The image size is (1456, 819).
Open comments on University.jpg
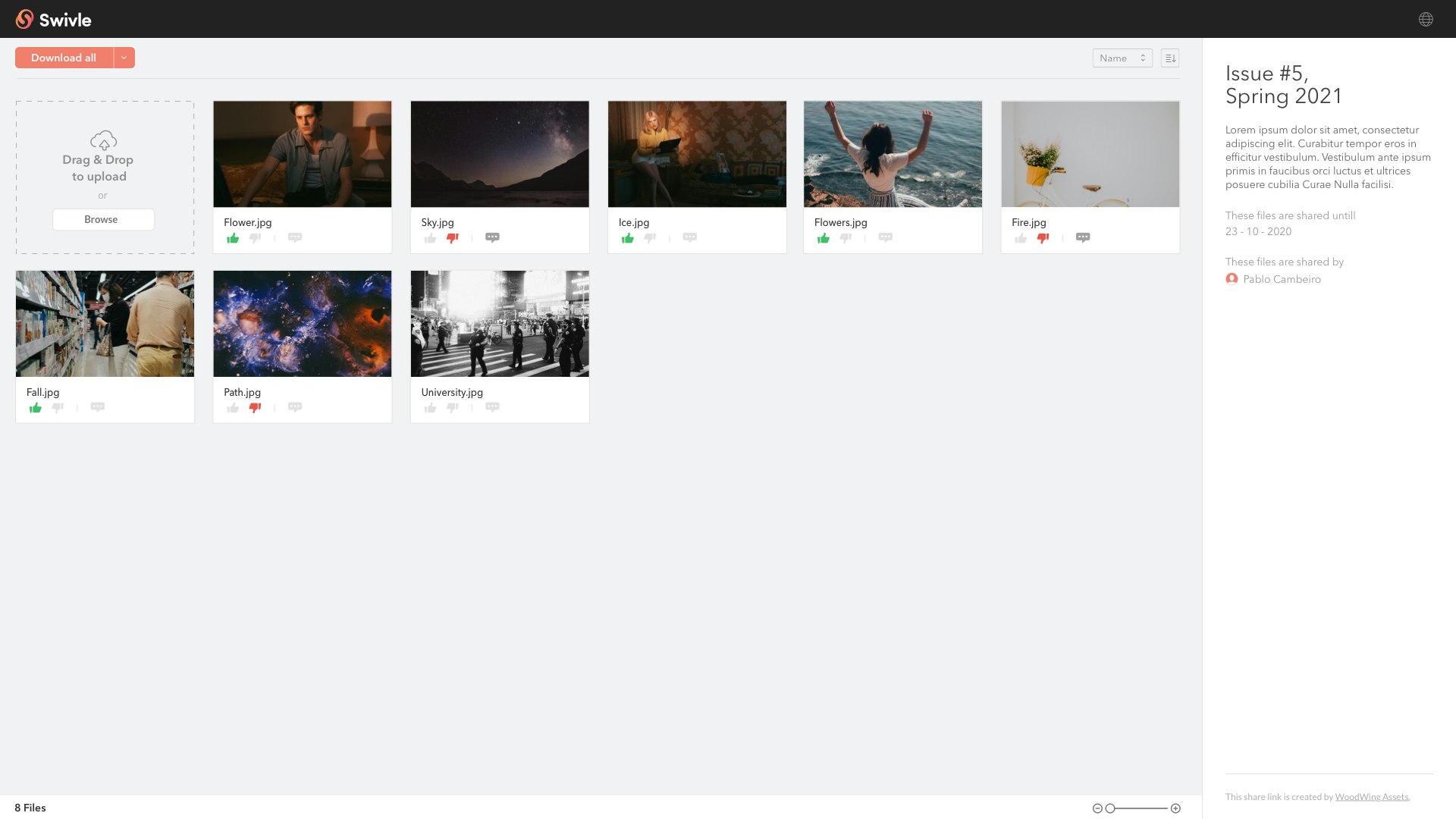[492, 407]
